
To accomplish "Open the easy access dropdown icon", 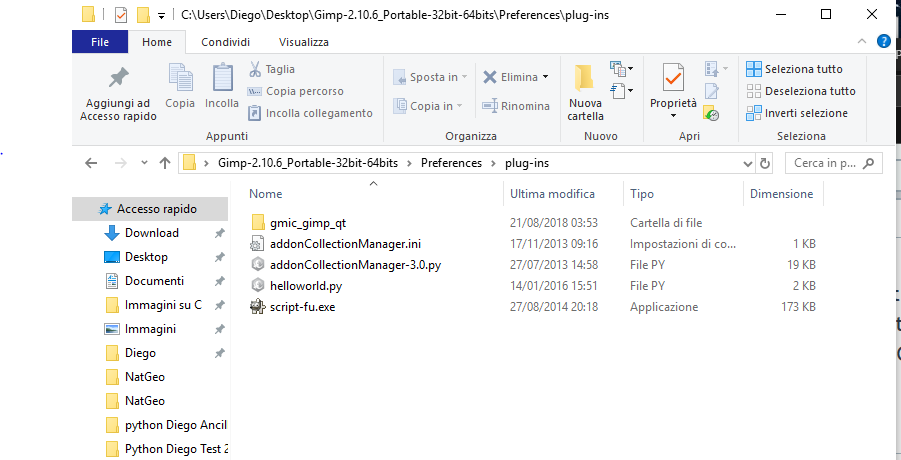I will [x=621, y=90].
